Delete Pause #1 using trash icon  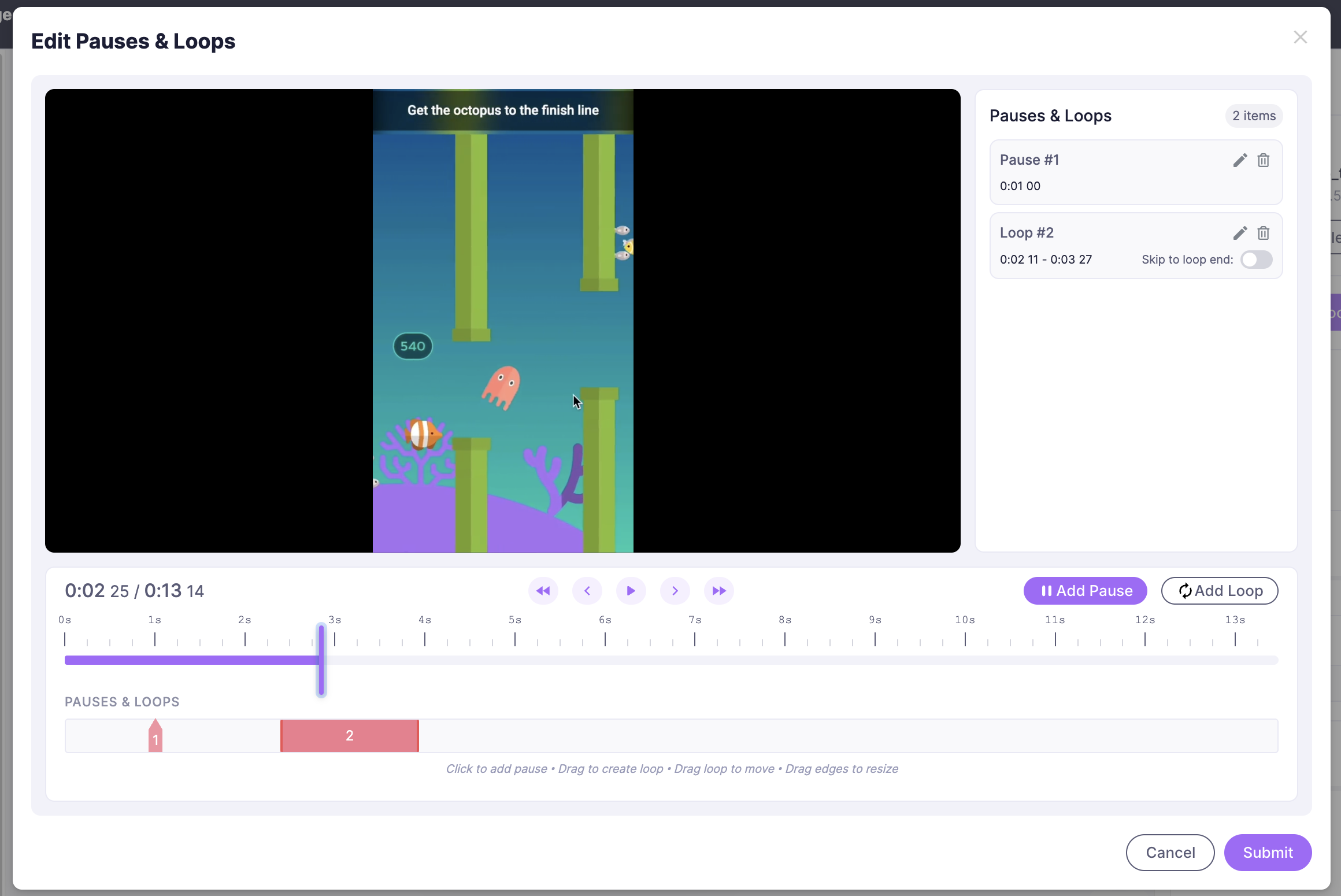[x=1264, y=160]
